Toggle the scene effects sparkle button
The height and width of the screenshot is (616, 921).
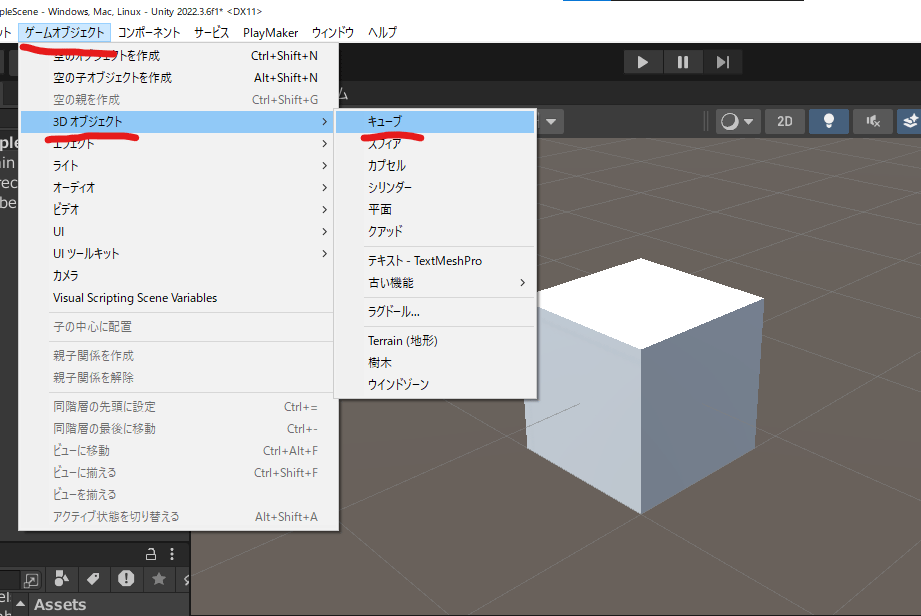point(910,122)
